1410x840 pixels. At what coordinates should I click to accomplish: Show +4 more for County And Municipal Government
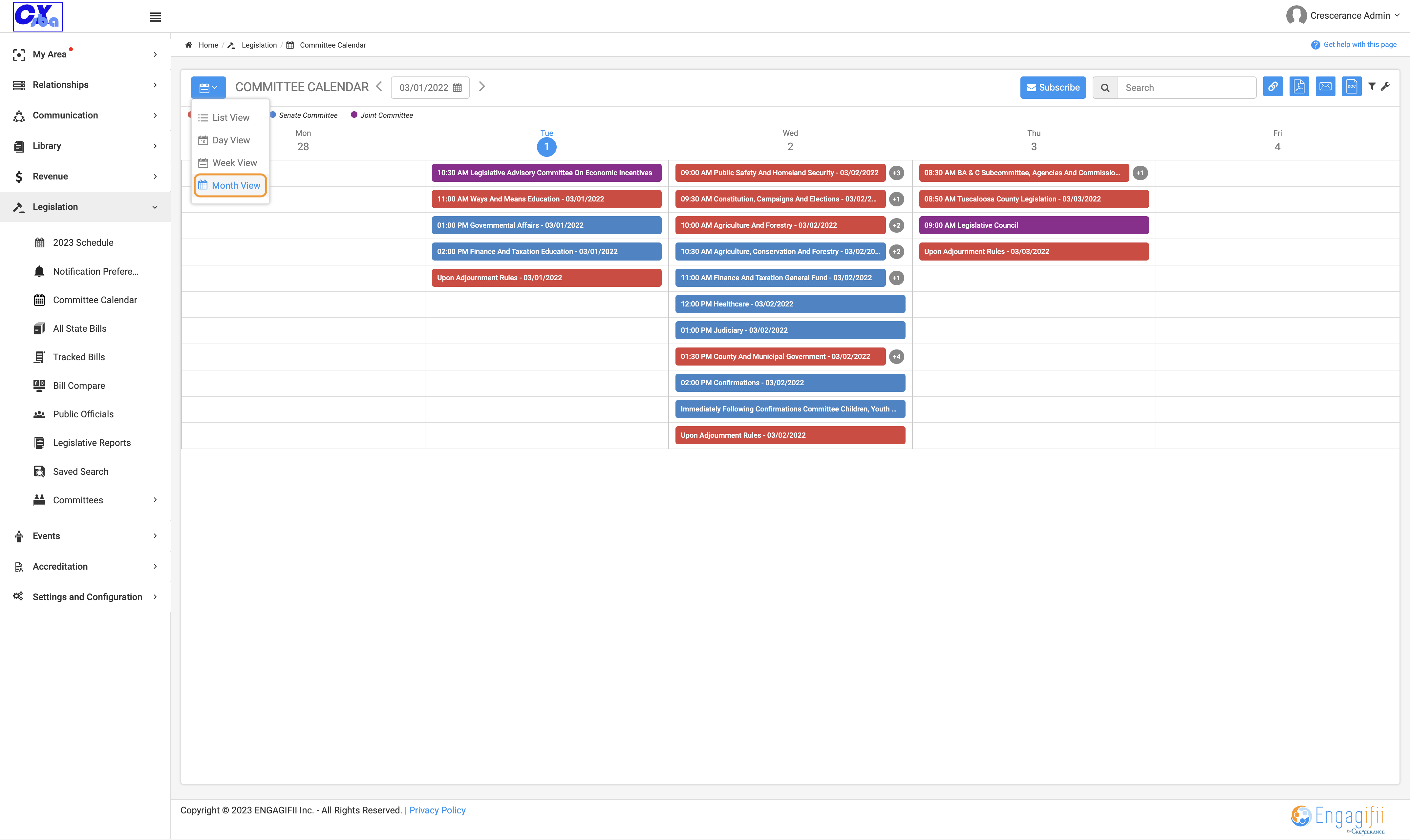pos(896,357)
